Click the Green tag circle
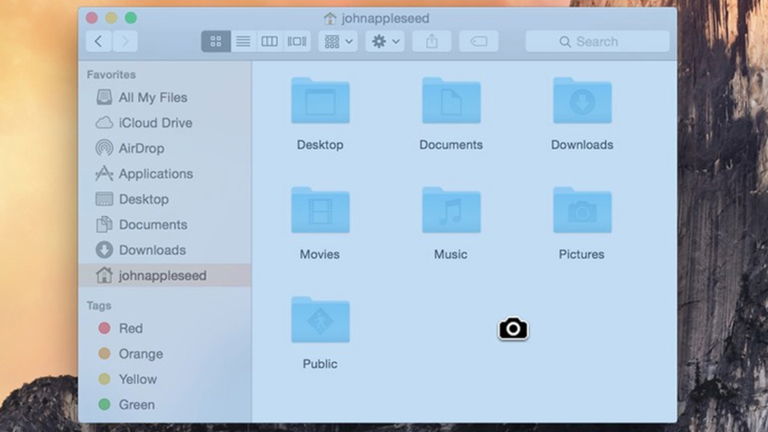Screen dimensions: 768x432 [104, 405]
